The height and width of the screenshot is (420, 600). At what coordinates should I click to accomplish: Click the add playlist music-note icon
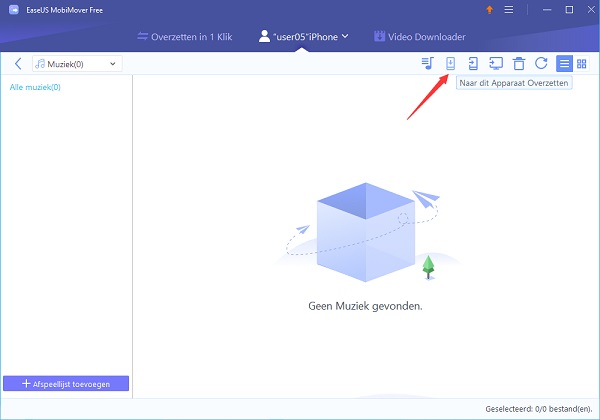(x=427, y=64)
